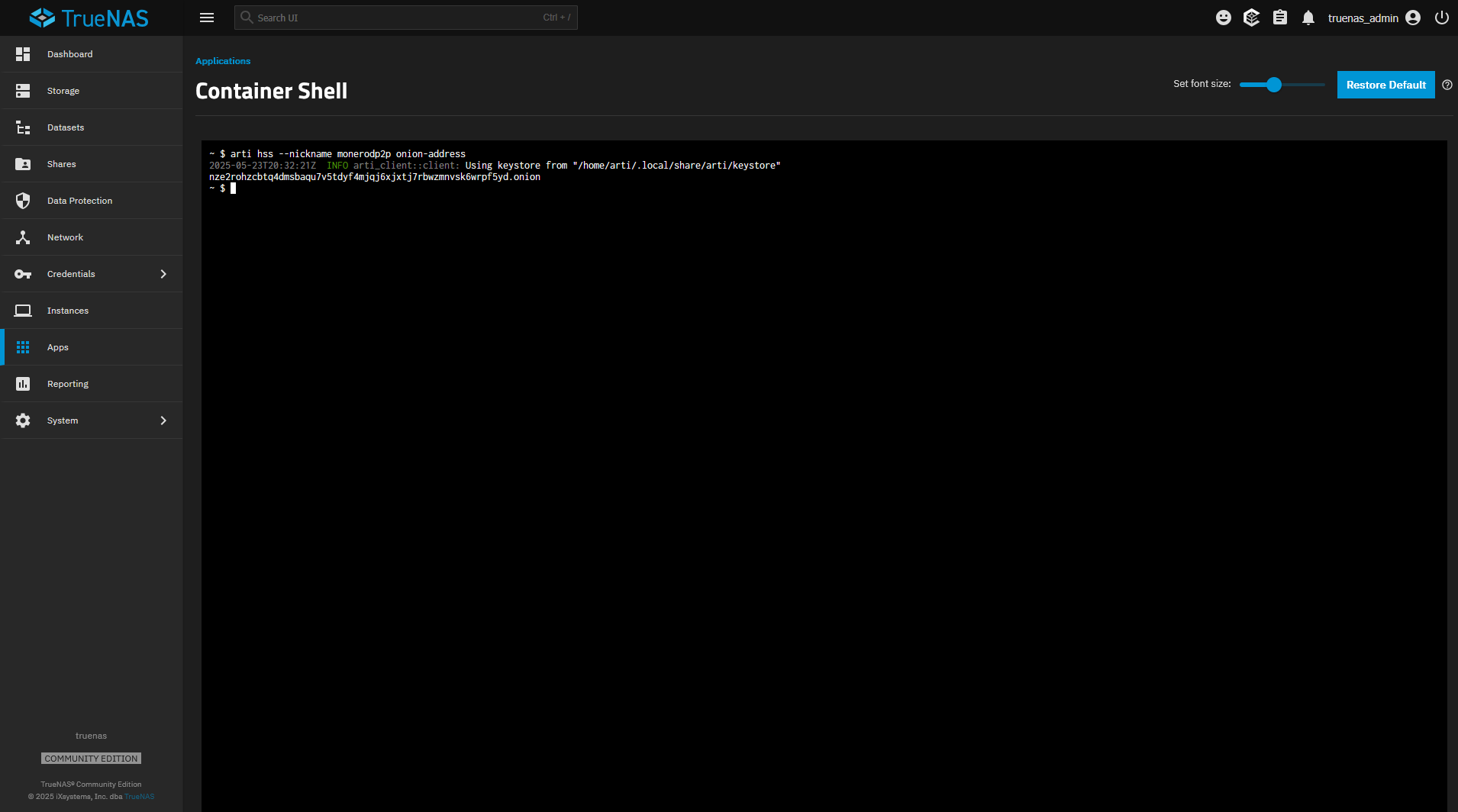The image size is (1458, 812).
Task: Open alerts with the bell icon
Action: 1308,17
